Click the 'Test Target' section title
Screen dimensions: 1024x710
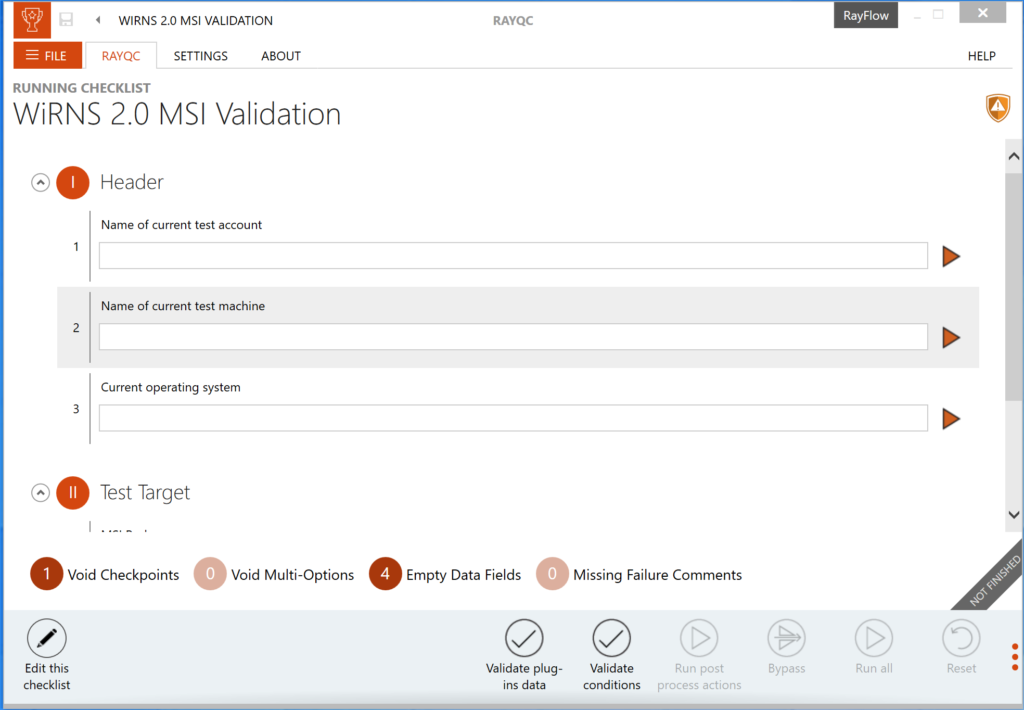point(145,492)
